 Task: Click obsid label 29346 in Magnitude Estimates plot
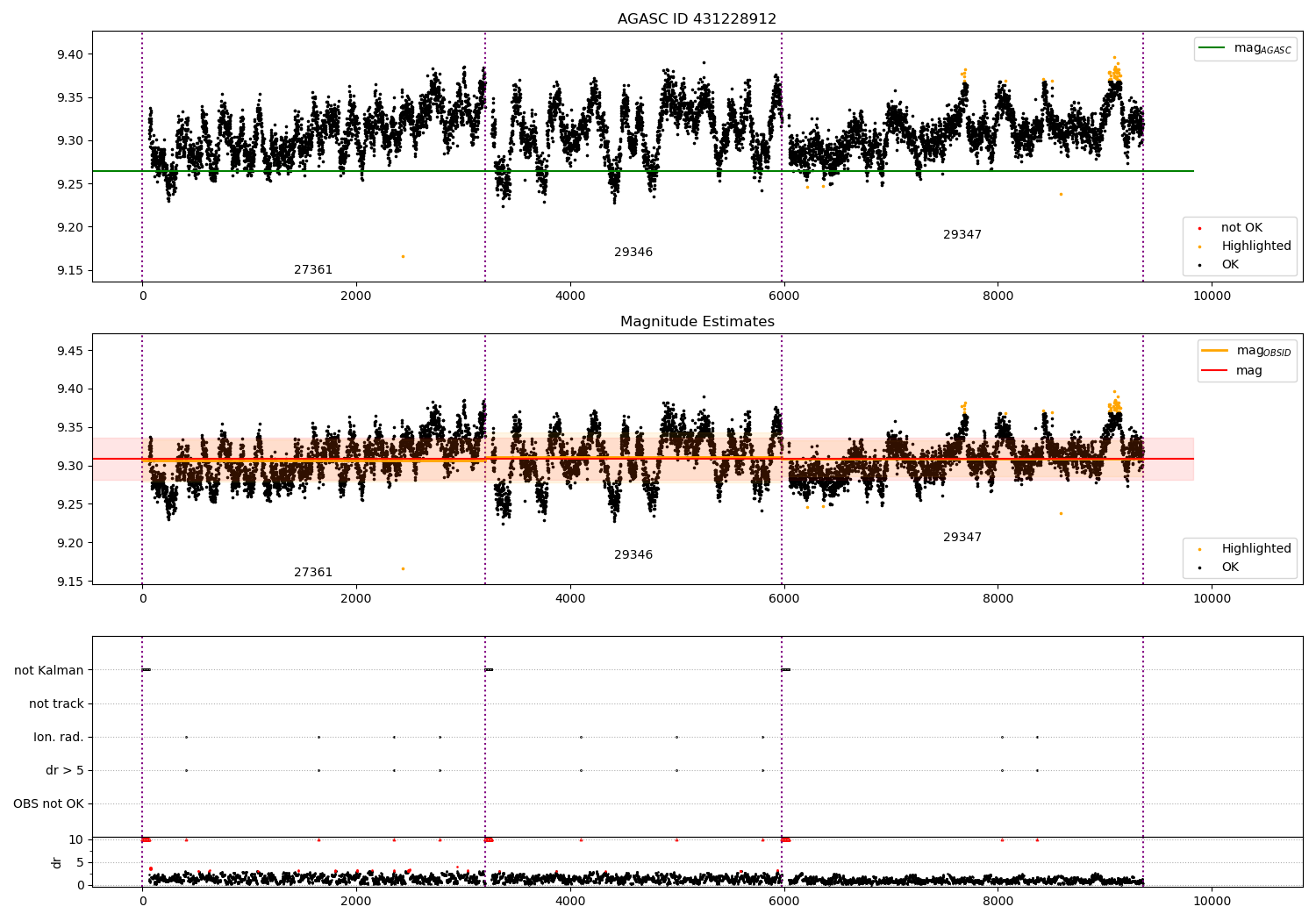pyautogui.click(x=633, y=555)
